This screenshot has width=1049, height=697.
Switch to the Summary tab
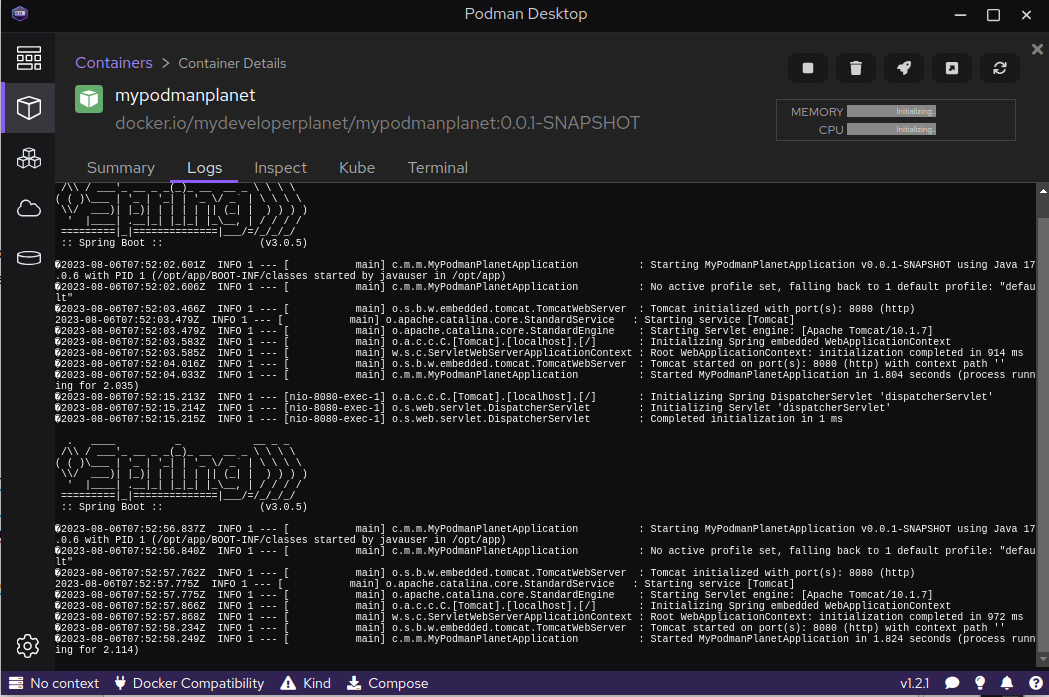pos(121,168)
